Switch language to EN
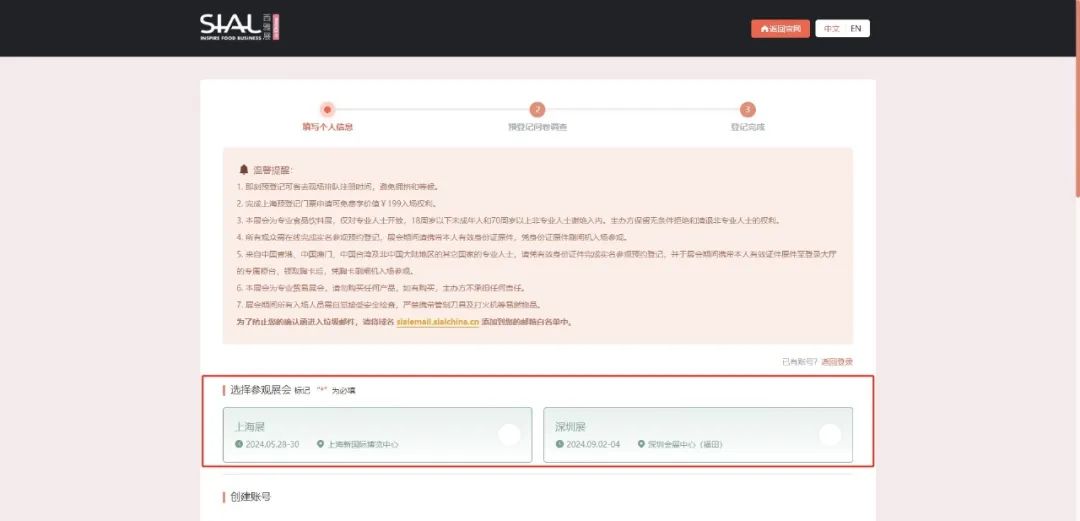The height and width of the screenshot is (521, 1080). [x=856, y=29]
